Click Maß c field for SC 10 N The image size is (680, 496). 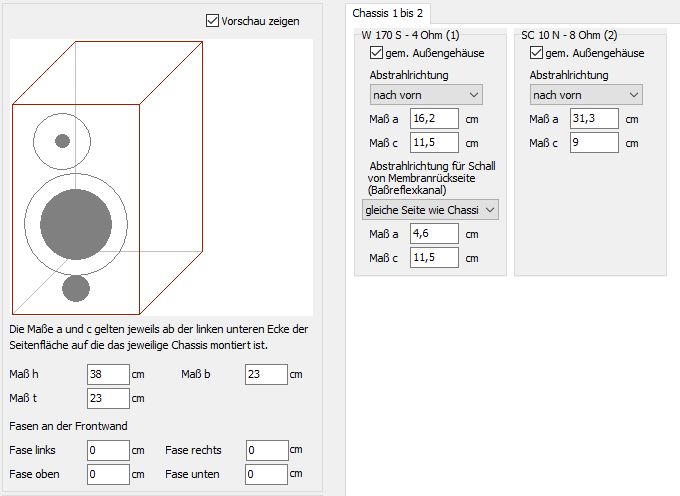594,143
